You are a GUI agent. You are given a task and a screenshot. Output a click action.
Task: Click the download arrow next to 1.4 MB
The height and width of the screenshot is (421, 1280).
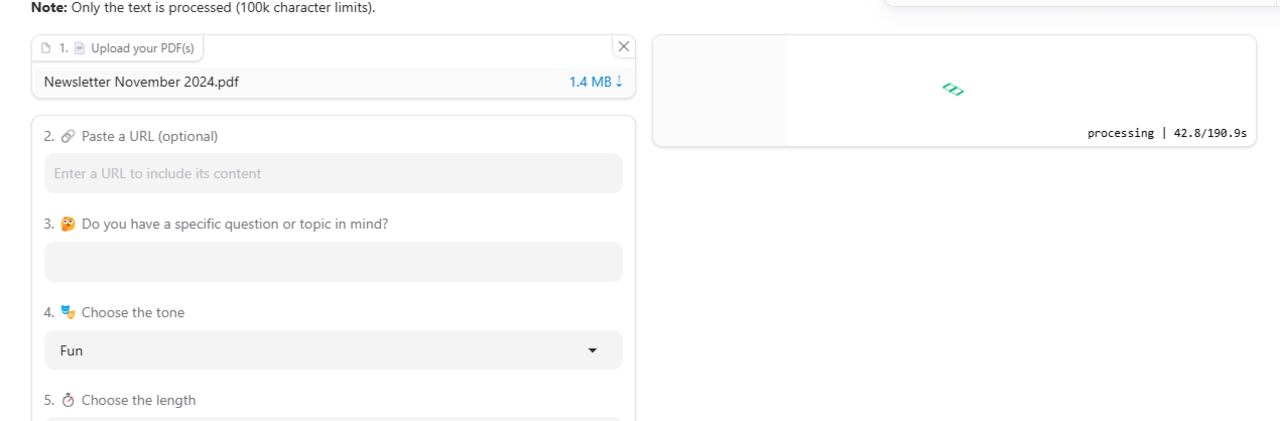[x=619, y=82]
